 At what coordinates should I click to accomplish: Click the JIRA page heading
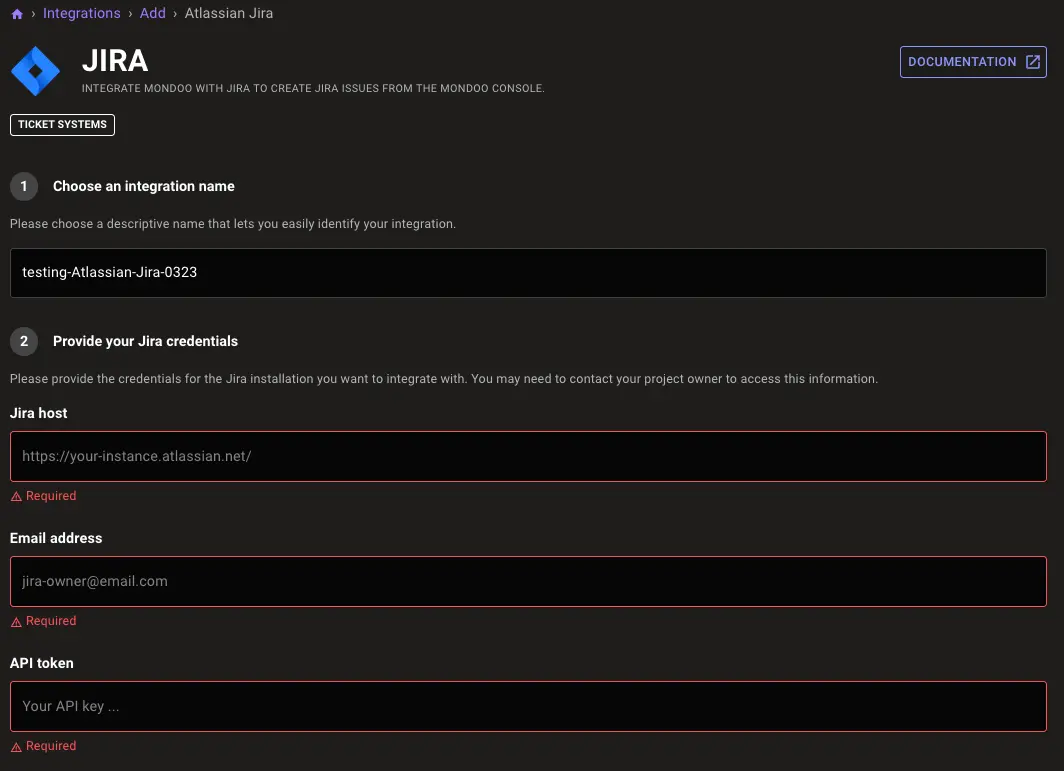(x=115, y=61)
